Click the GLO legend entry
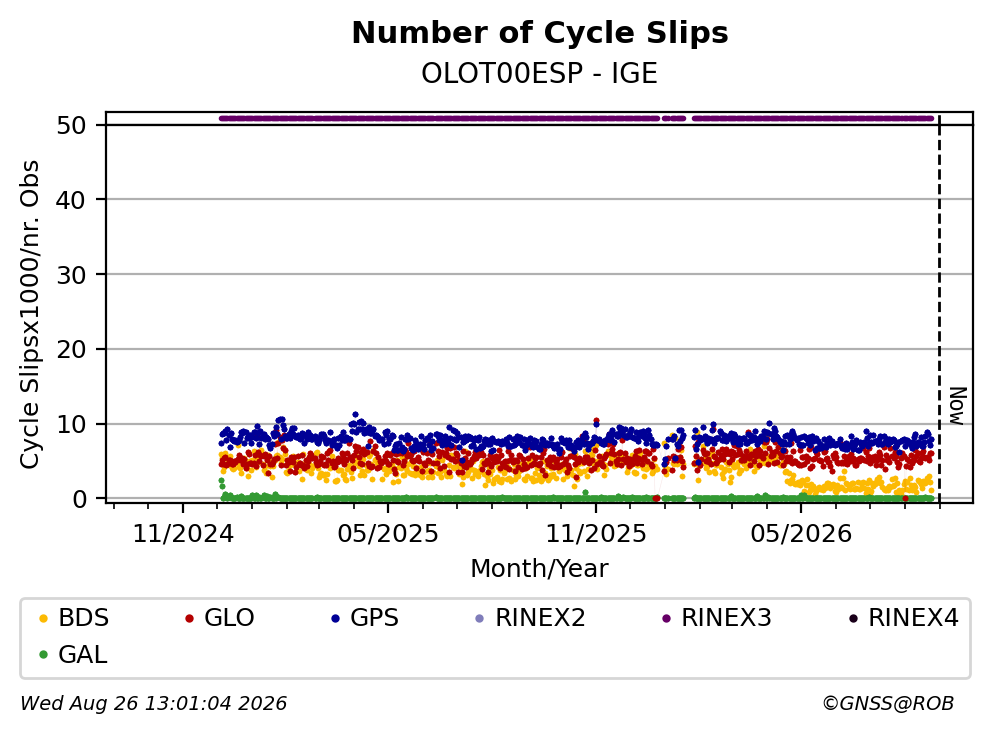This screenshot has height=734, width=993. pos(220,617)
